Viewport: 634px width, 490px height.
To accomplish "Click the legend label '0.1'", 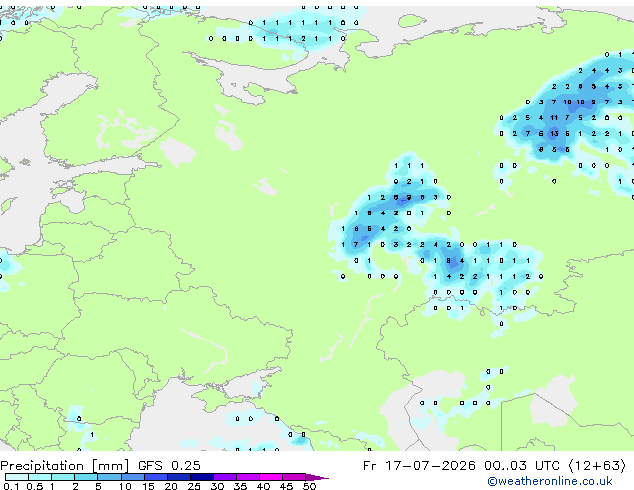I will [11, 486].
